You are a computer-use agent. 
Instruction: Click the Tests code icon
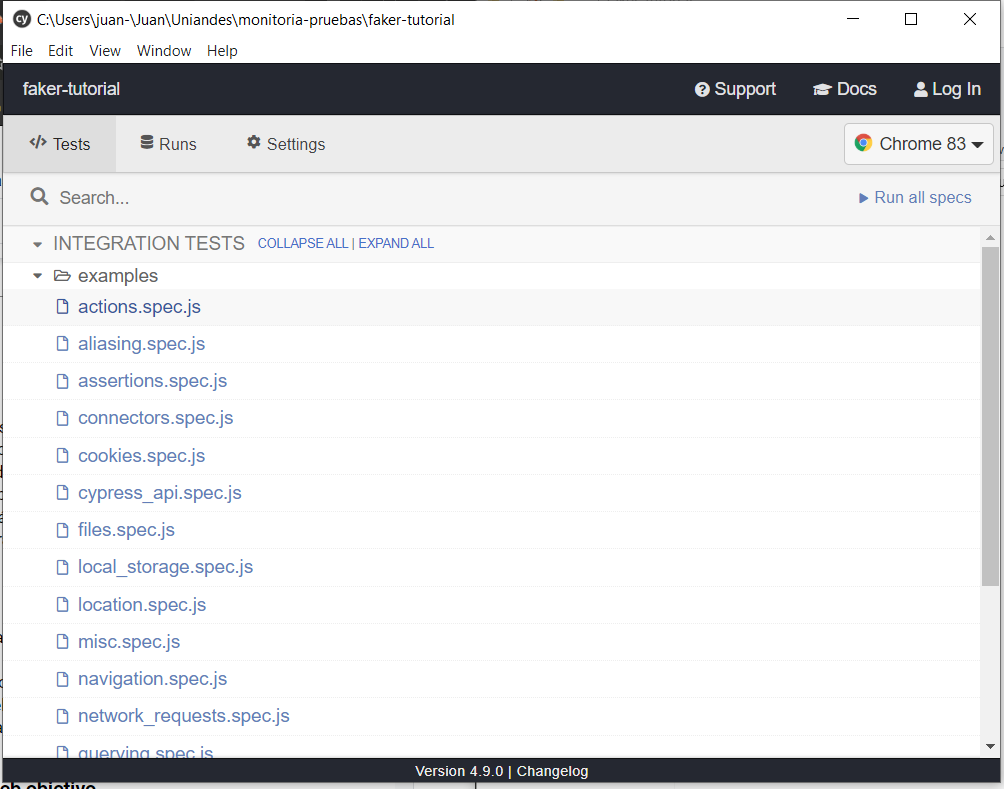point(38,142)
